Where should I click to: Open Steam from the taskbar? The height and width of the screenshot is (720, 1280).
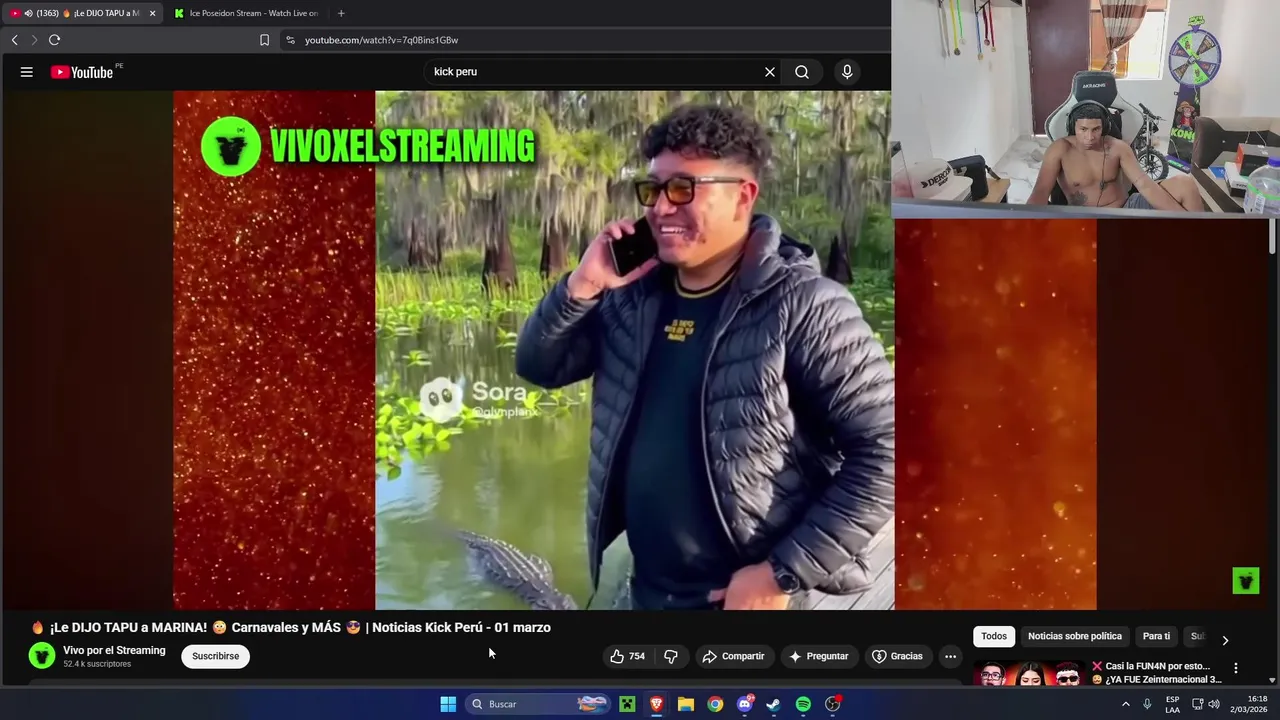click(x=773, y=704)
